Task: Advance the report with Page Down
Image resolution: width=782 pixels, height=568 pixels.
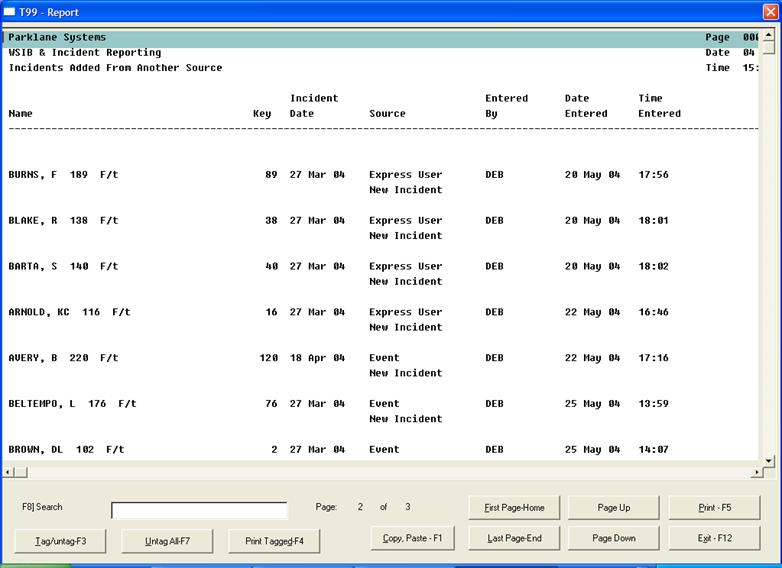Action: [613, 539]
